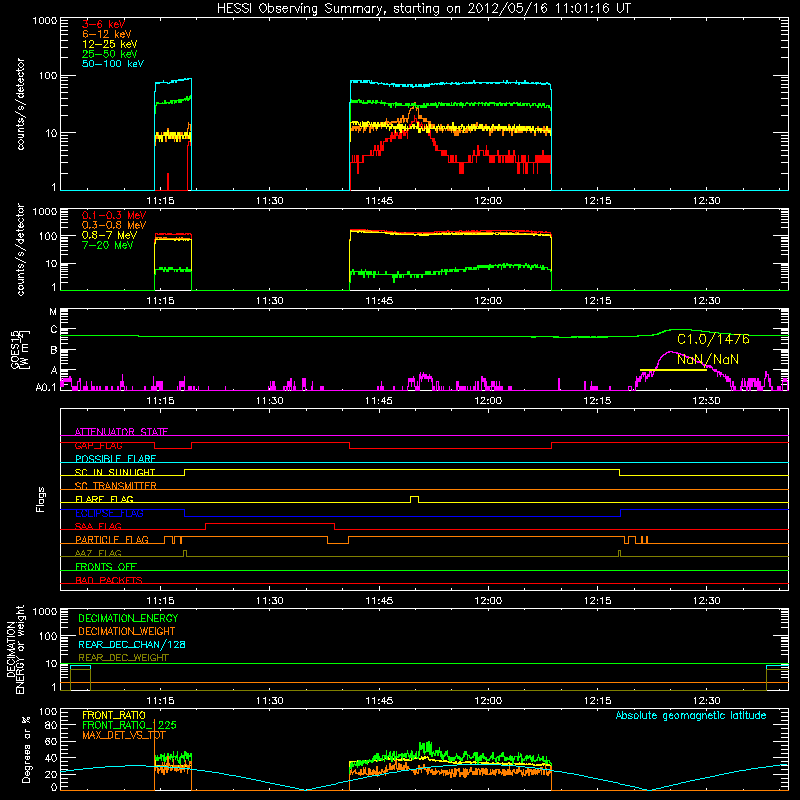Click the HESSI Observing Summary title

click(x=424, y=8)
